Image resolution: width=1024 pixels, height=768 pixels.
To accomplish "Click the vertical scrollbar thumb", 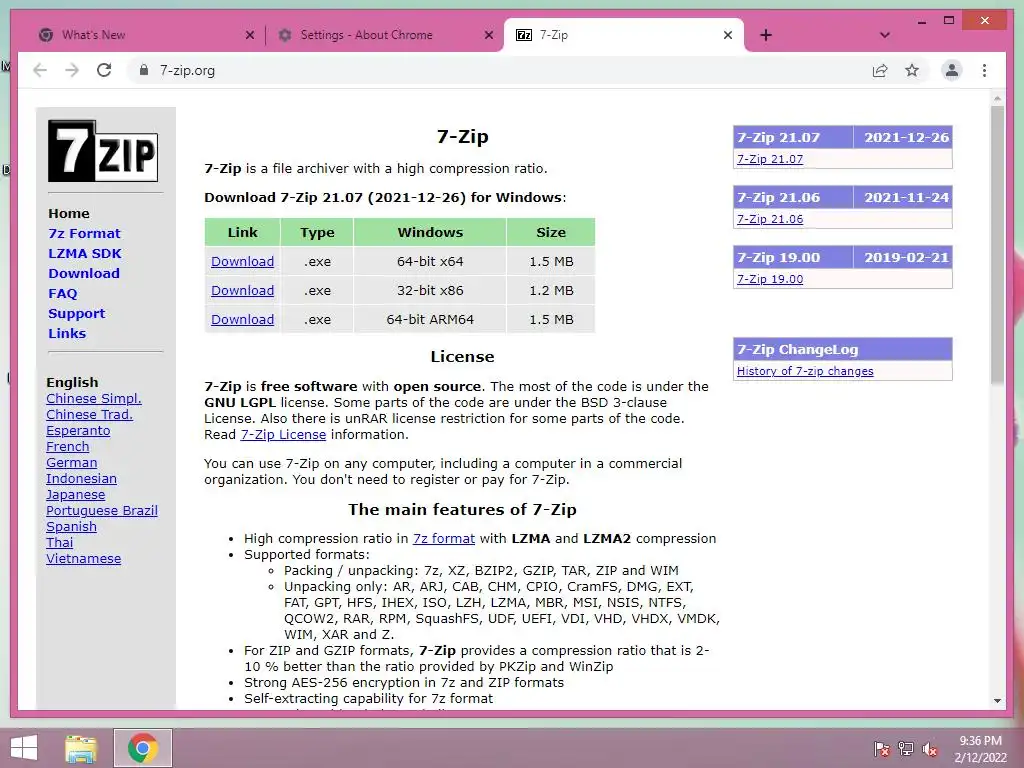I will point(997,245).
